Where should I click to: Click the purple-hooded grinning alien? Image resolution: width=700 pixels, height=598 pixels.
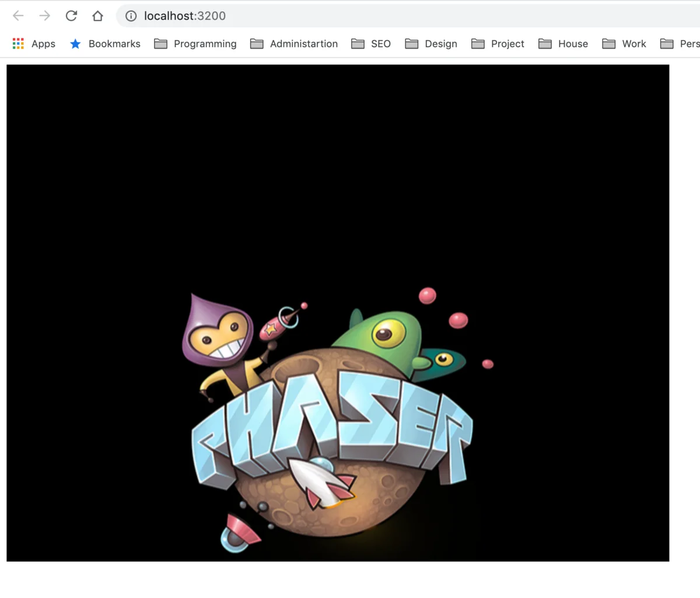(217, 335)
